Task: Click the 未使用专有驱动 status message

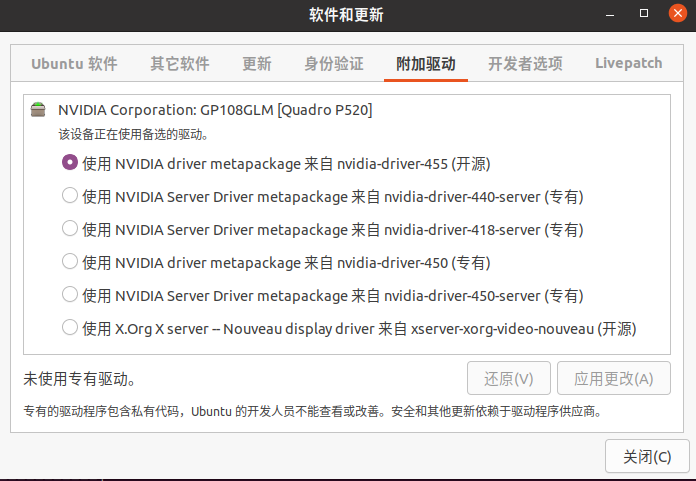Action: [79, 379]
